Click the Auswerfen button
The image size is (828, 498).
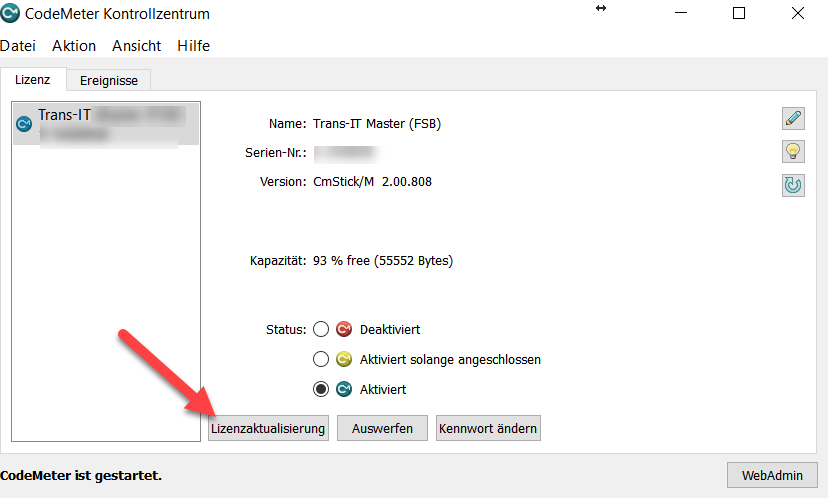pos(382,428)
